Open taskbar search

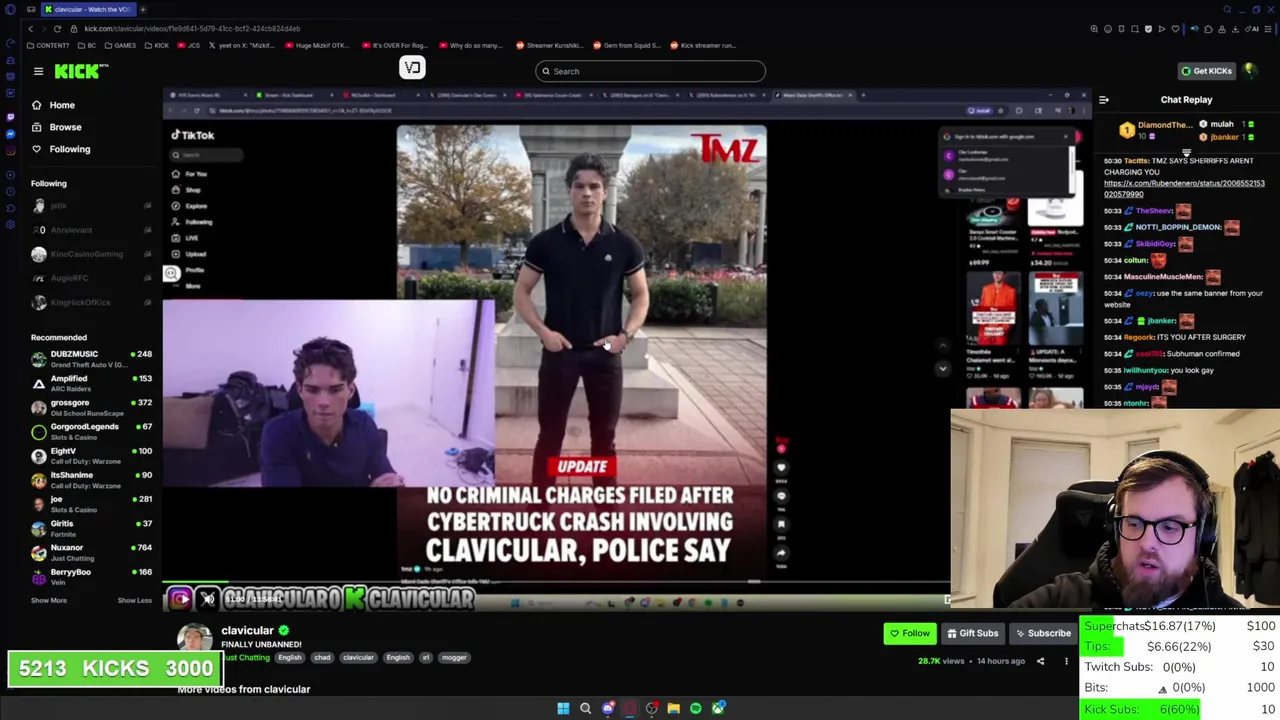click(x=585, y=708)
